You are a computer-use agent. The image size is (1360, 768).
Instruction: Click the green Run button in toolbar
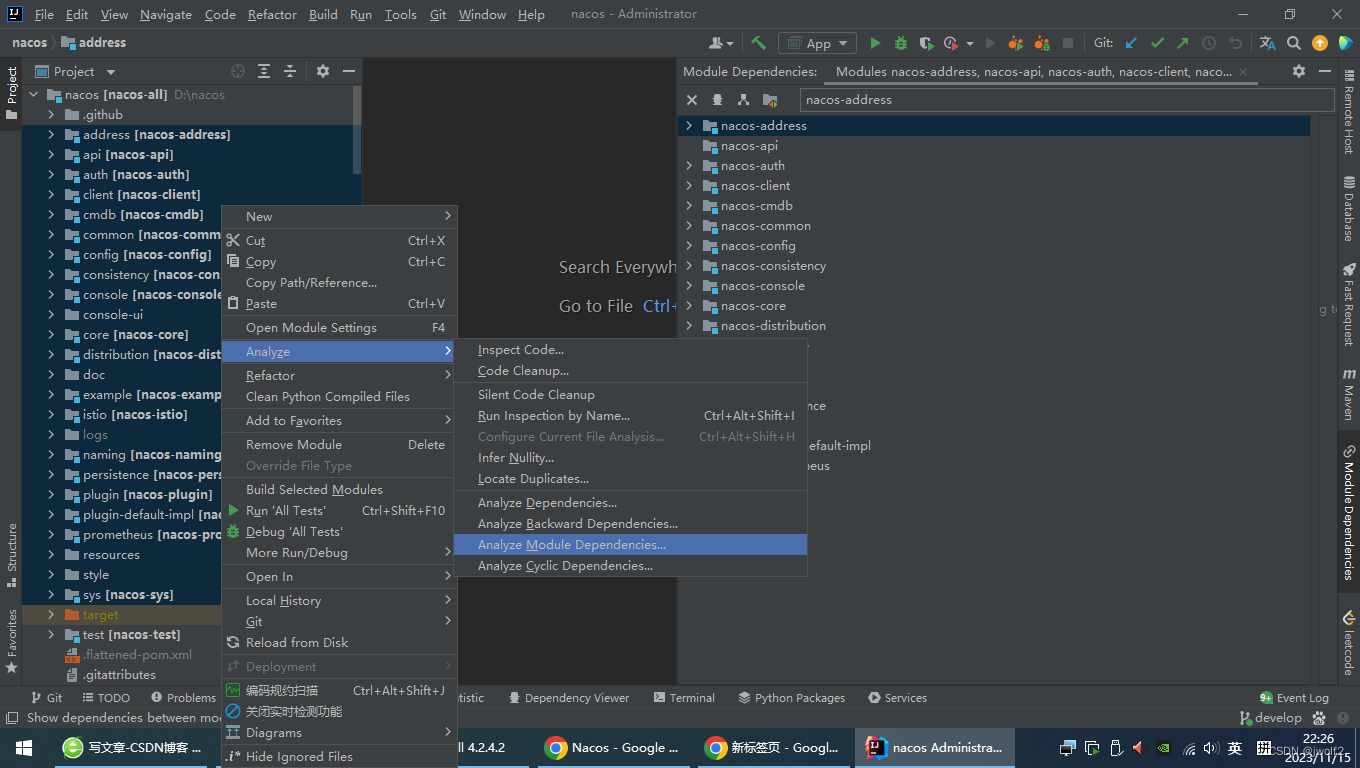[x=875, y=43]
